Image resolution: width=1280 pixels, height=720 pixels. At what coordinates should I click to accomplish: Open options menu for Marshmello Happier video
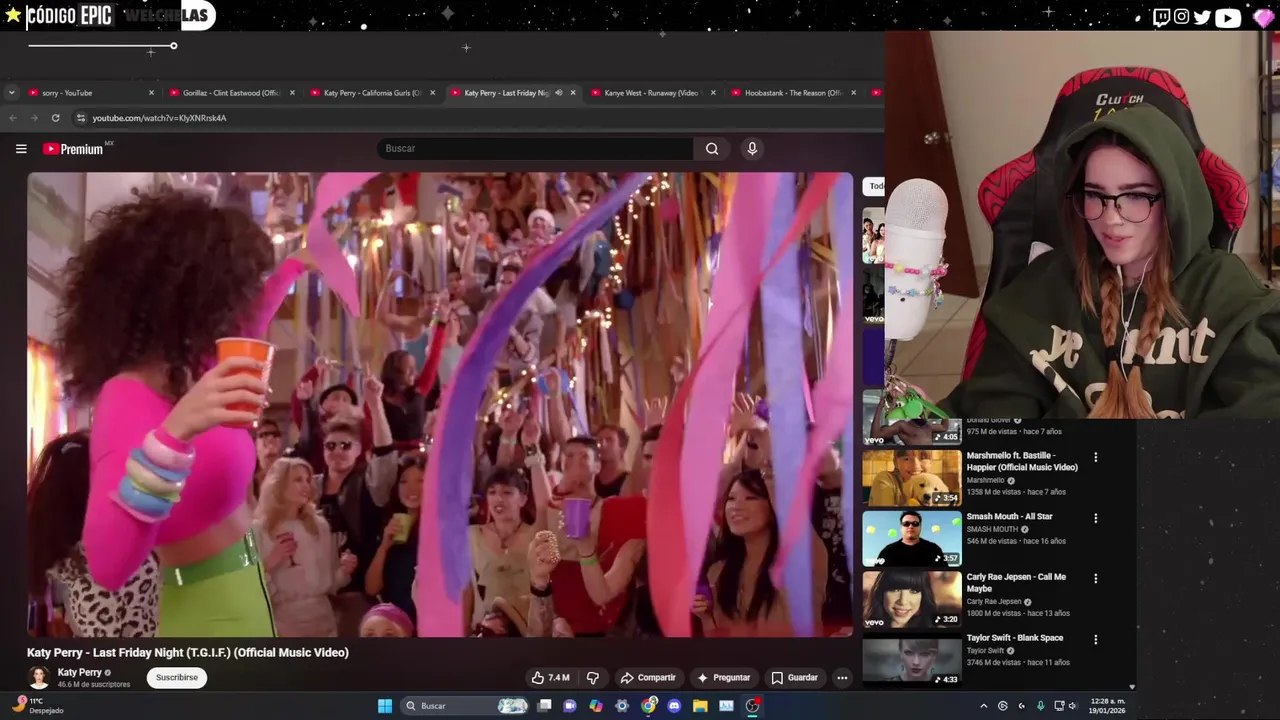click(1095, 457)
